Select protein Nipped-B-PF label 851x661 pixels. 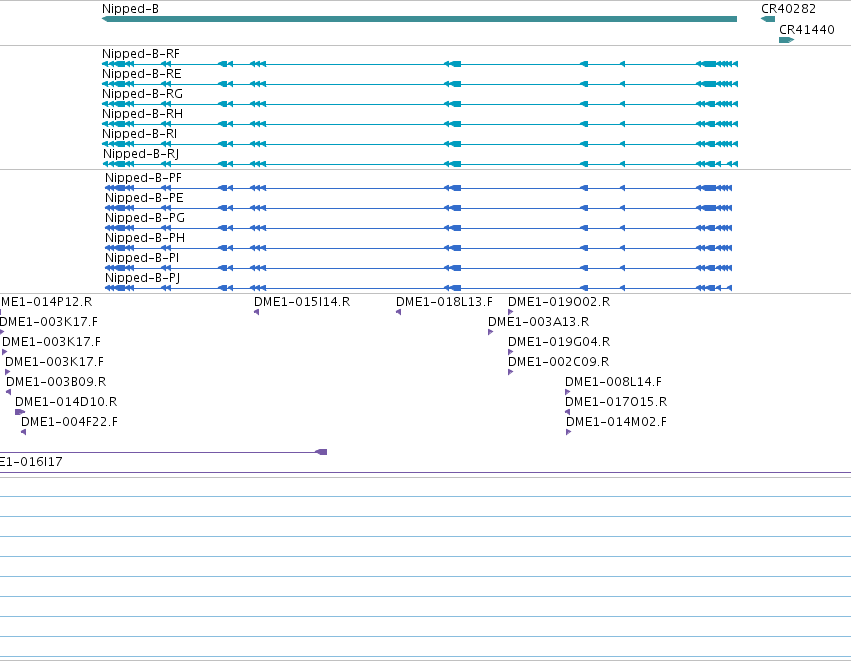143,178
